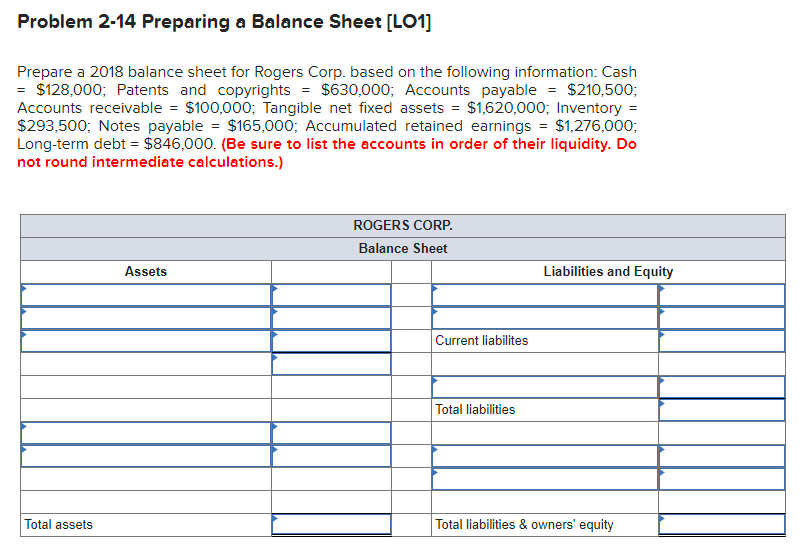809x559 pixels.
Task: Select the last asset amount field above Total assets
Action: [331, 456]
